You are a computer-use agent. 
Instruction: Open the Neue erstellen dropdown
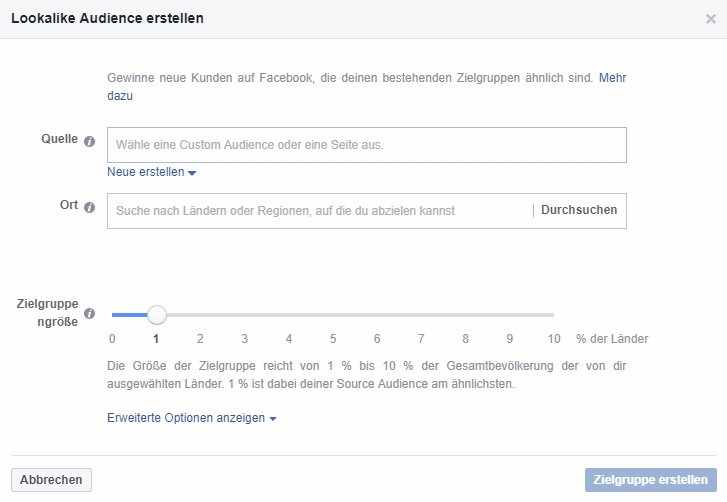coord(151,172)
